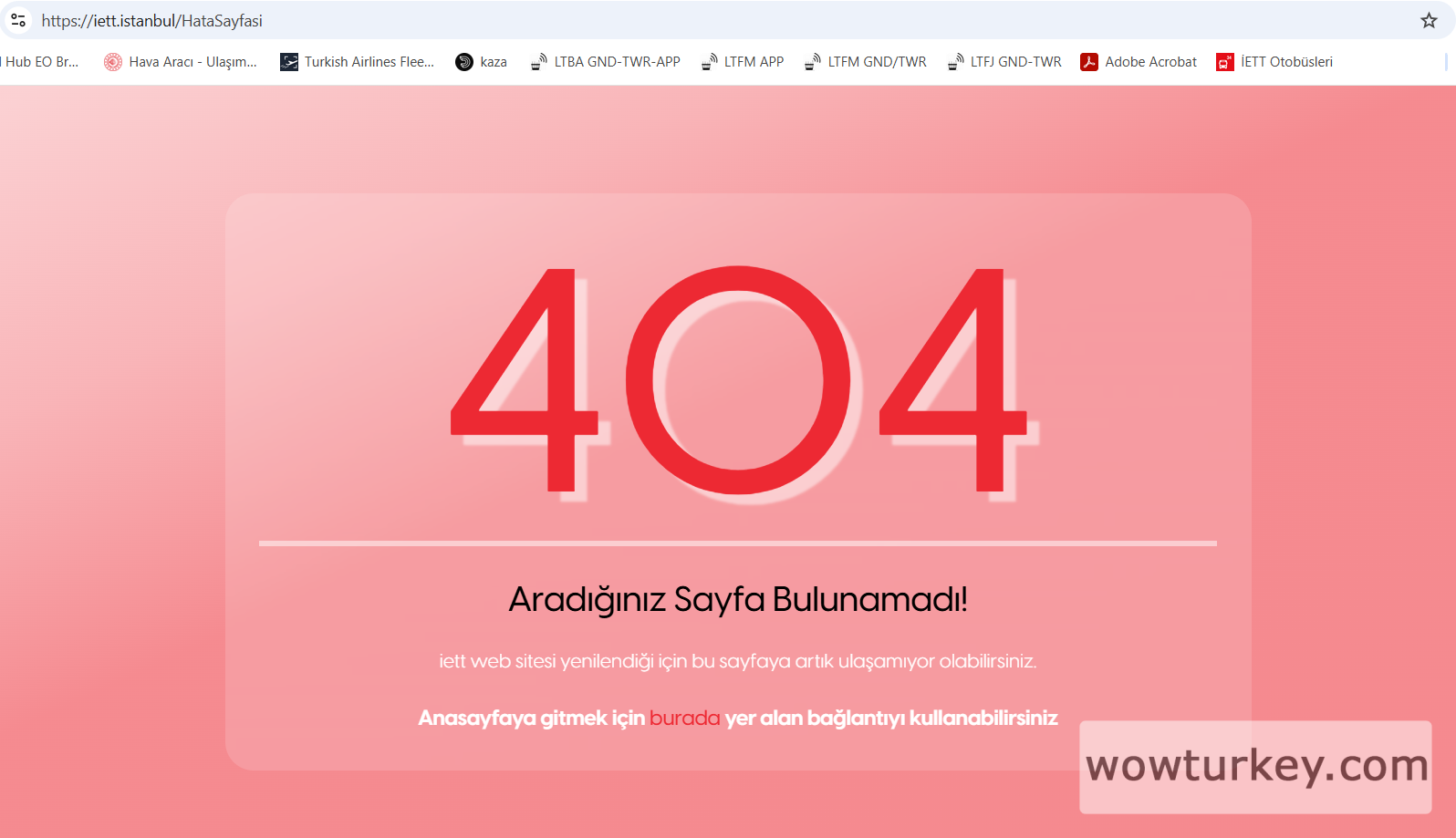Open the Adobe Acrobat bookmark

1139,62
